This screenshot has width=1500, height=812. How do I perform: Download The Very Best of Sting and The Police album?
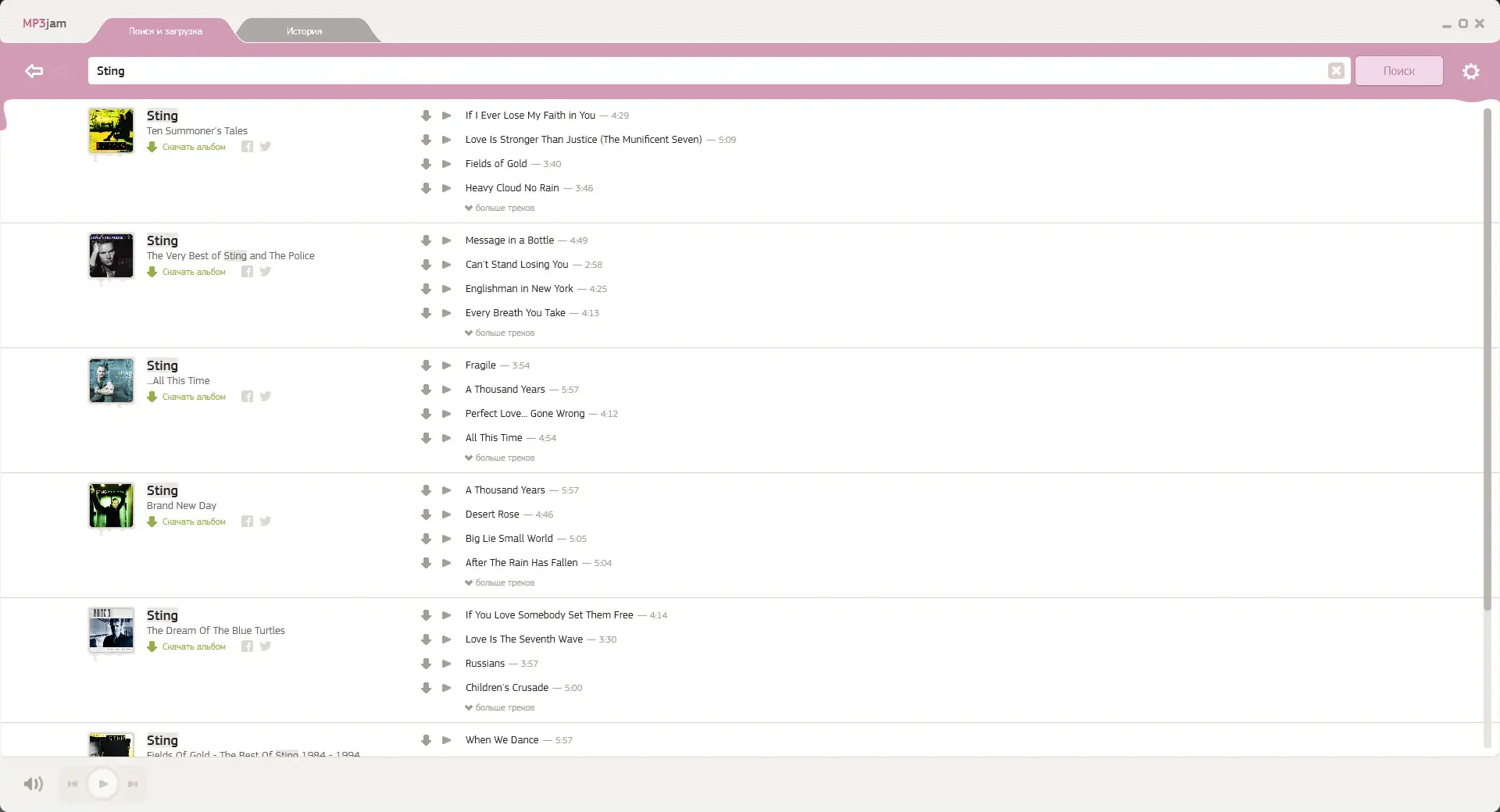coord(187,272)
